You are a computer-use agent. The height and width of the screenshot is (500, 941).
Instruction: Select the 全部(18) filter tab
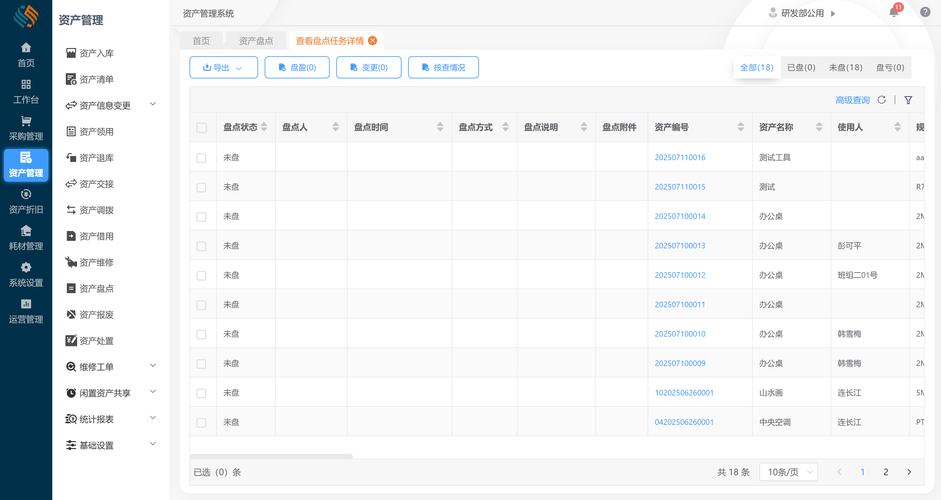(757, 67)
